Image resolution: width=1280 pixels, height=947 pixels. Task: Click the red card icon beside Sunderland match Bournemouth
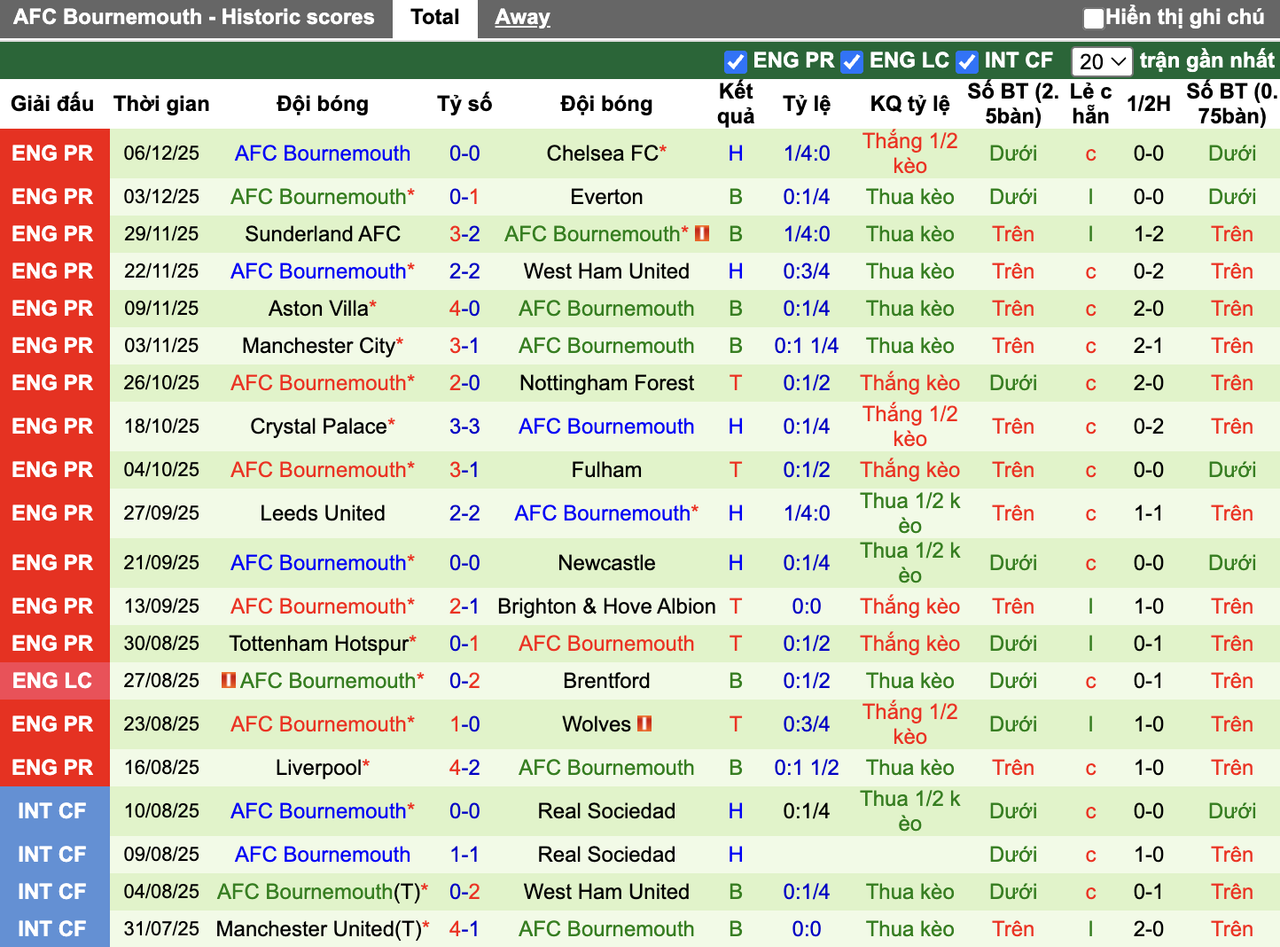(702, 233)
